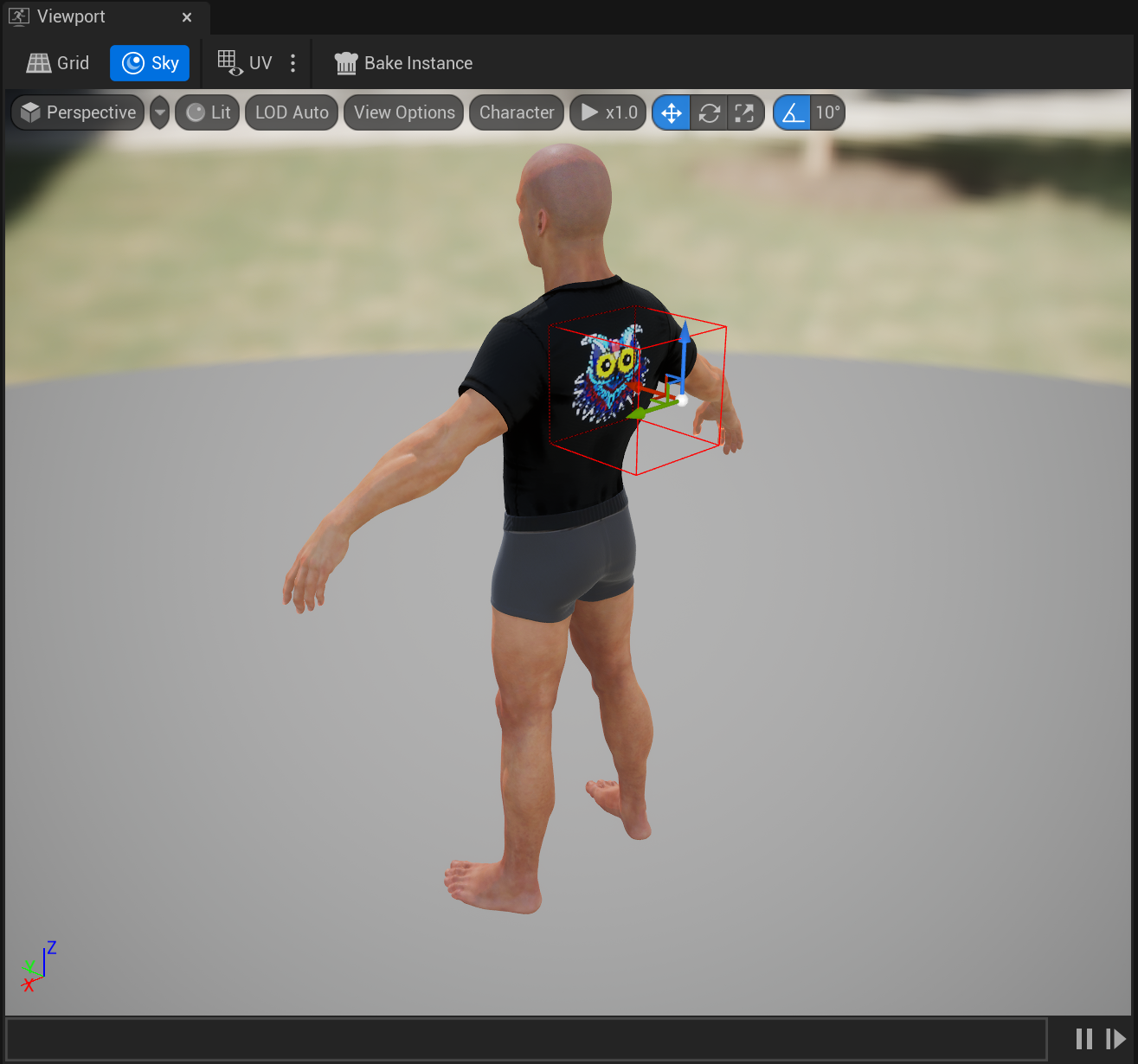Open the x1.0 playback speed menu
1138x1064 pixels.
tap(608, 112)
